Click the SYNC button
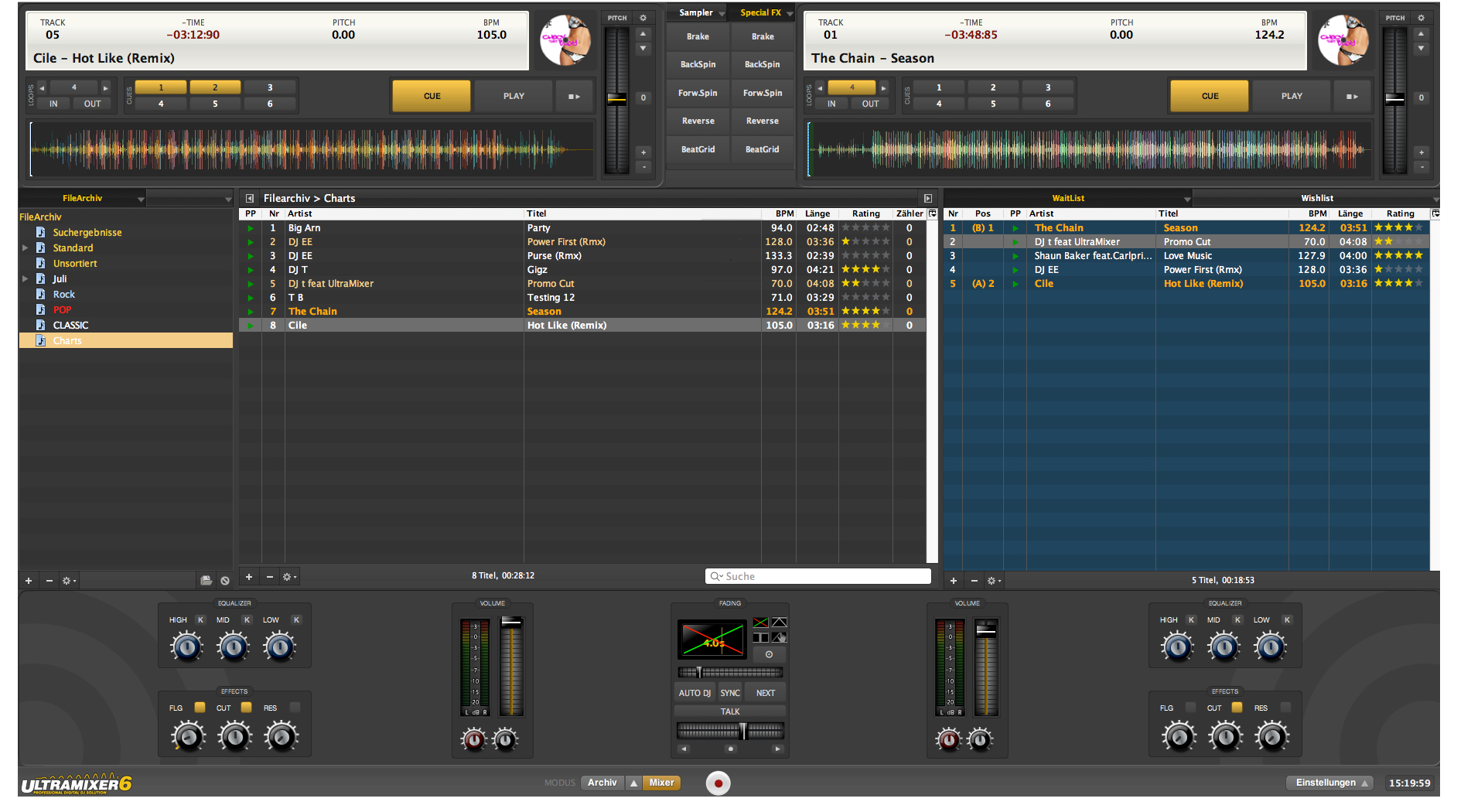 click(x=730, y=694)
